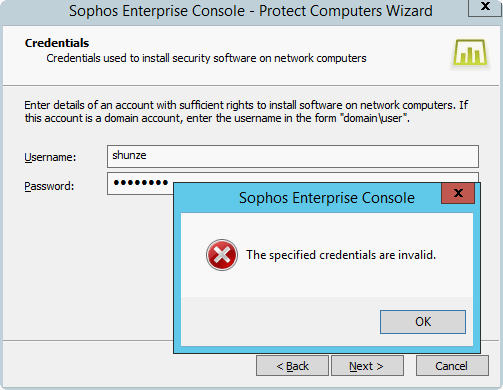
Task: Click the red error cross icon
Action: (x=222, y=255)
